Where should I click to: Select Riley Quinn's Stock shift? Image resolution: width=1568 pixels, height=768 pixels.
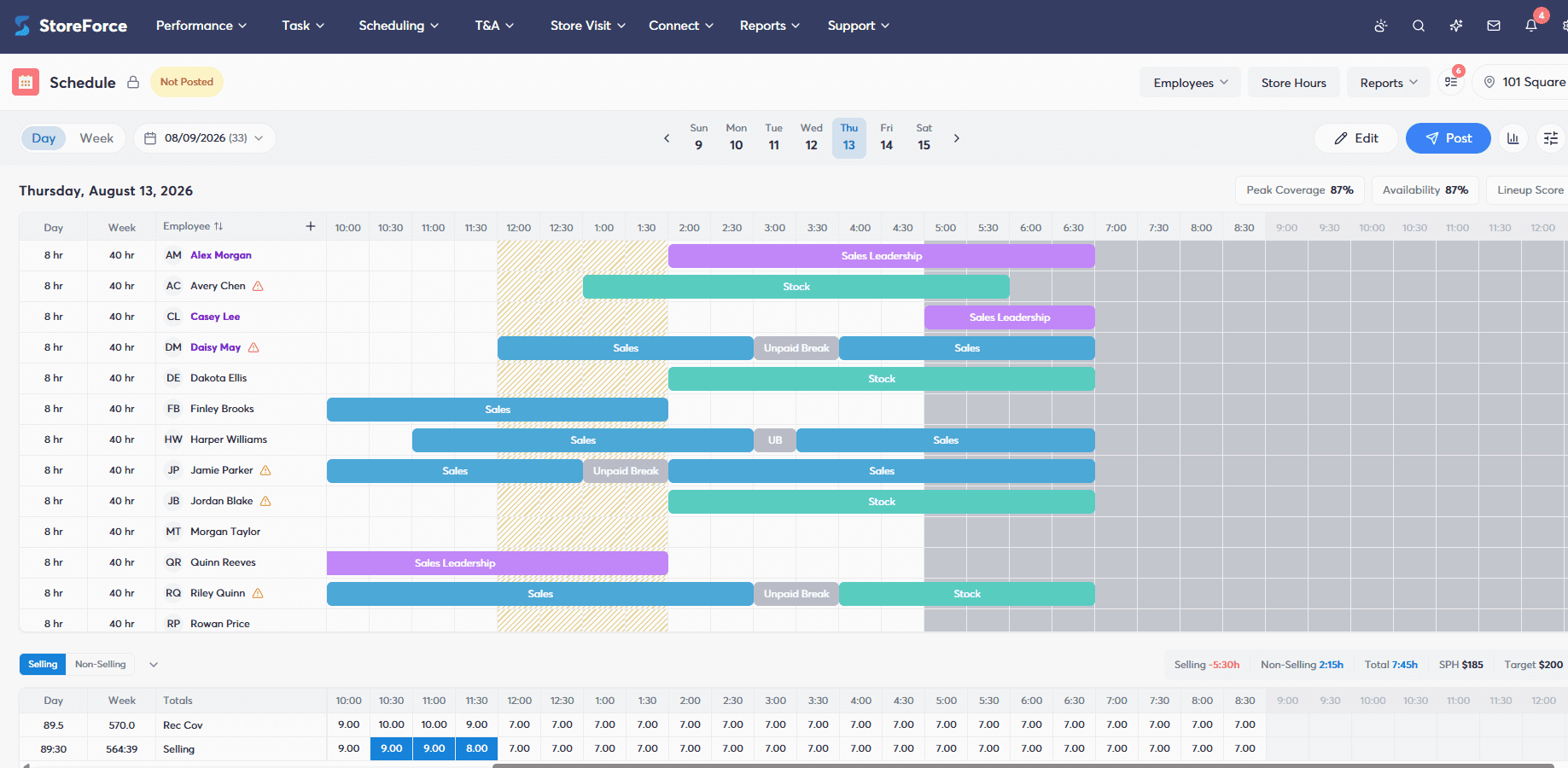pos(967,594)
